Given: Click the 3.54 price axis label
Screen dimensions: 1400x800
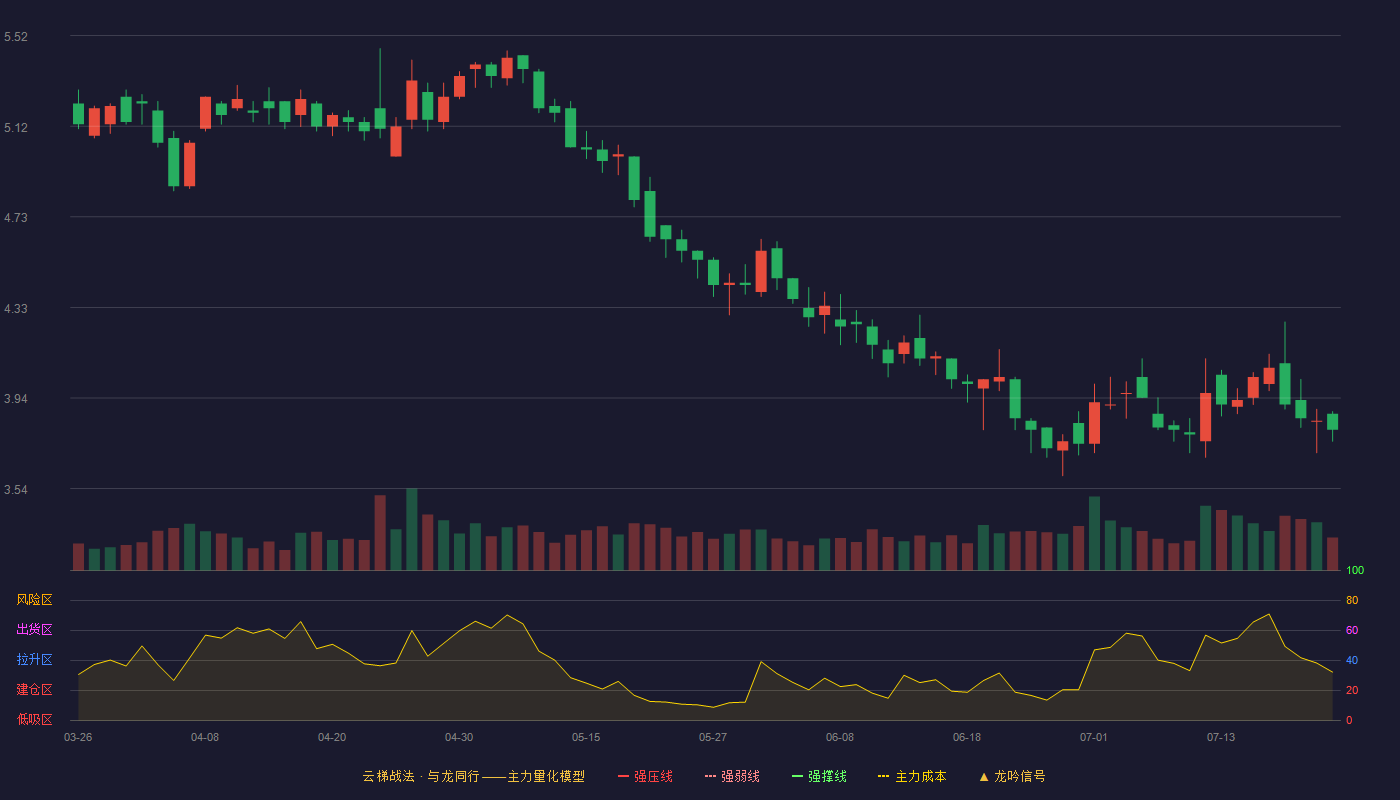Looking at the screenshot, I should point(16,490).
